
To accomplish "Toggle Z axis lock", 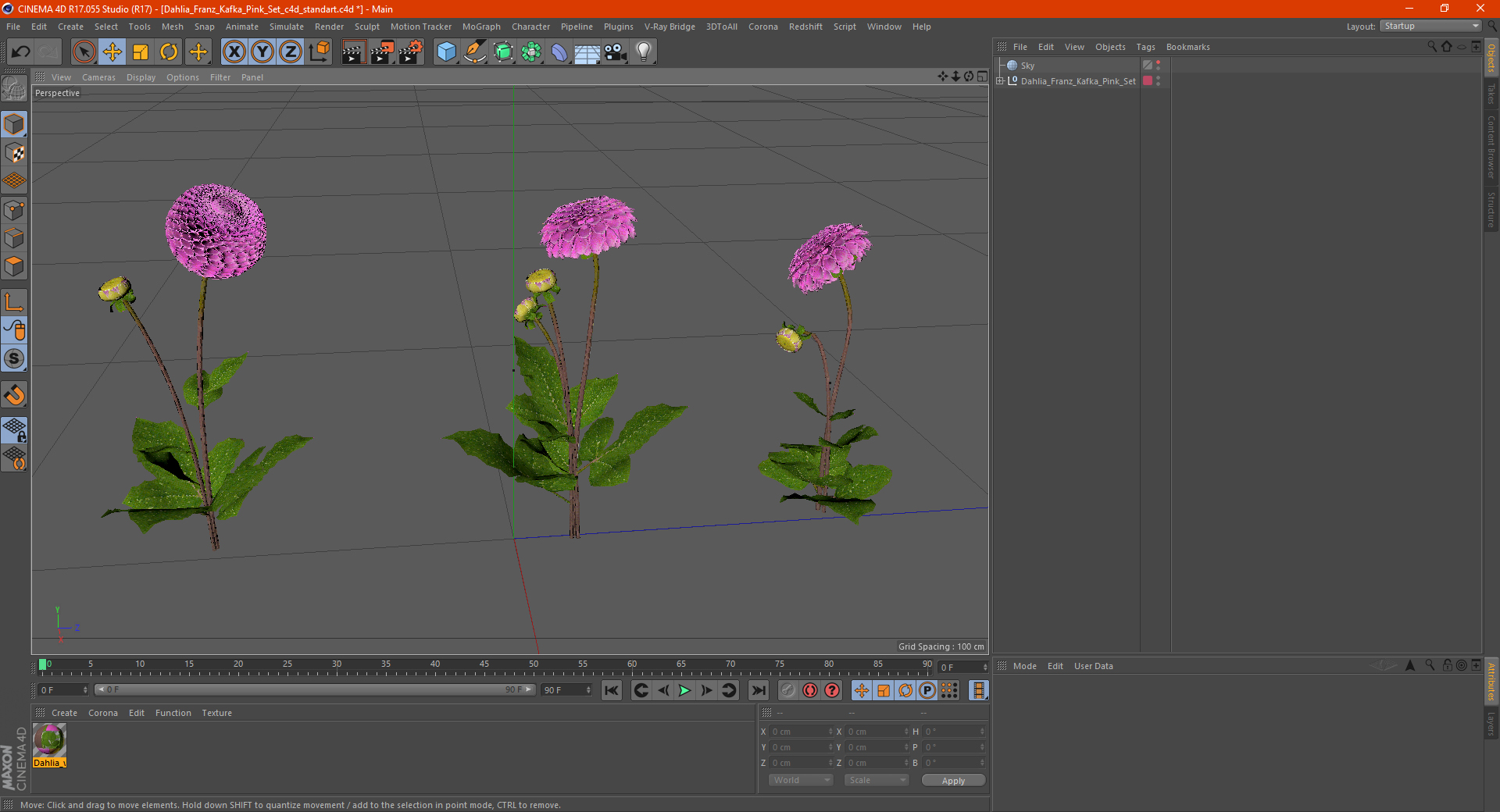I will pos(291,52).
